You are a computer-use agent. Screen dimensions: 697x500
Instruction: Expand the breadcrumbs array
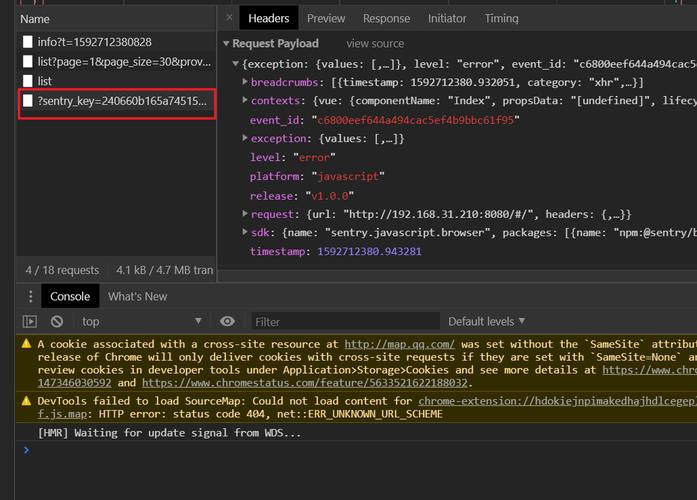click(245, 82)
